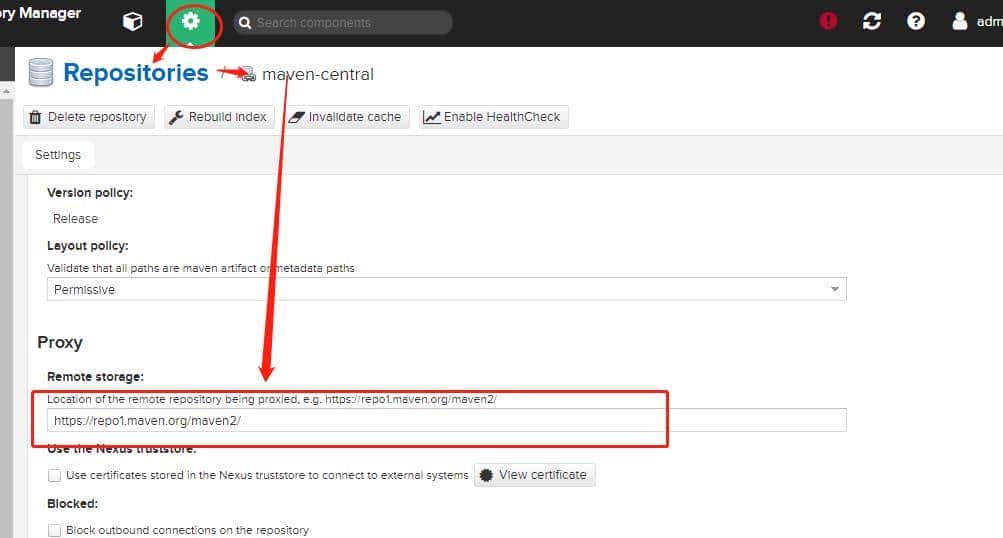Viewport: 1003px width, 538px height.
Task: Click the Proxy section heading
Action: tap(60, 342)
